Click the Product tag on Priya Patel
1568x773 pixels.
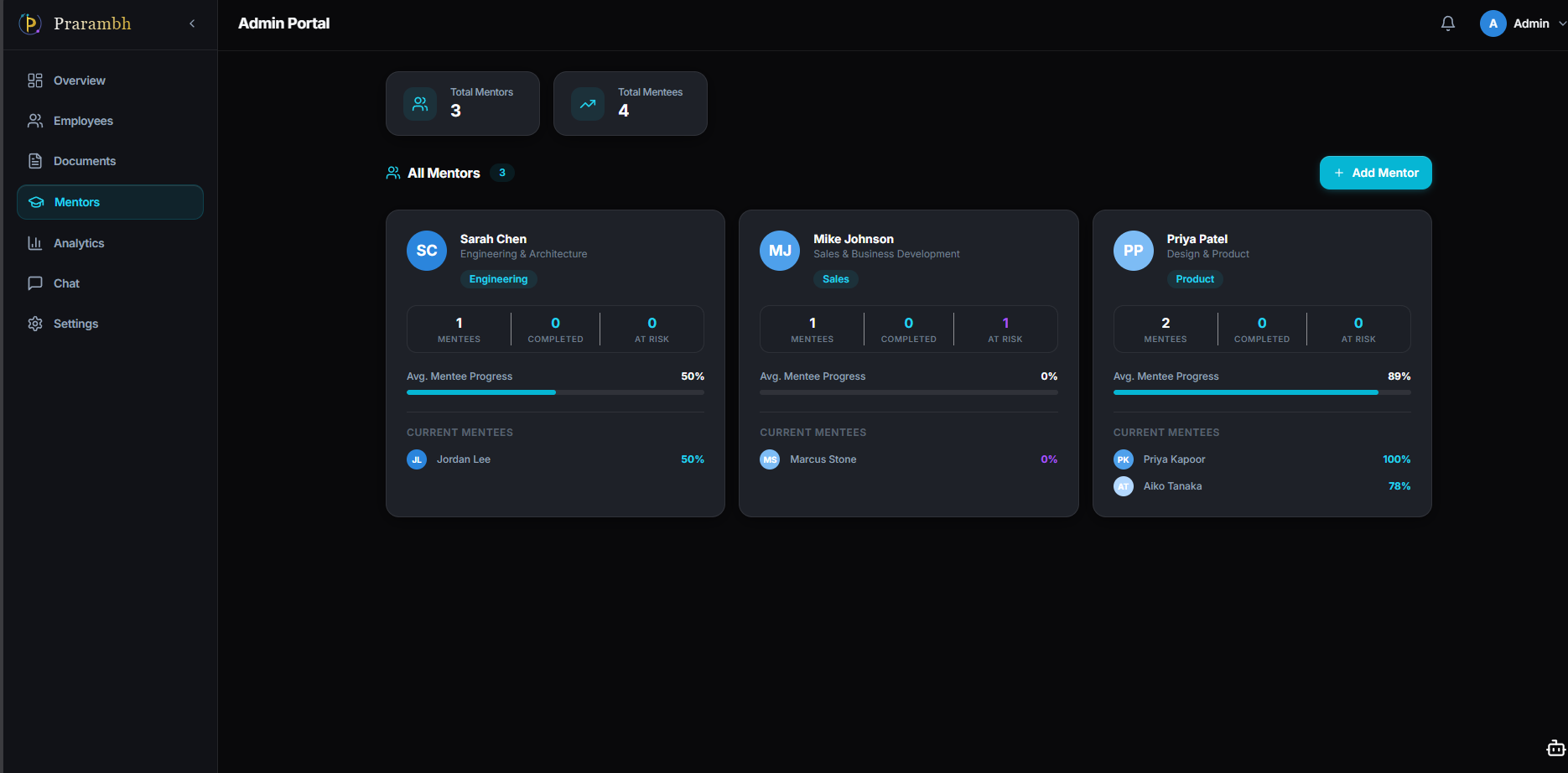point(1195,279)
